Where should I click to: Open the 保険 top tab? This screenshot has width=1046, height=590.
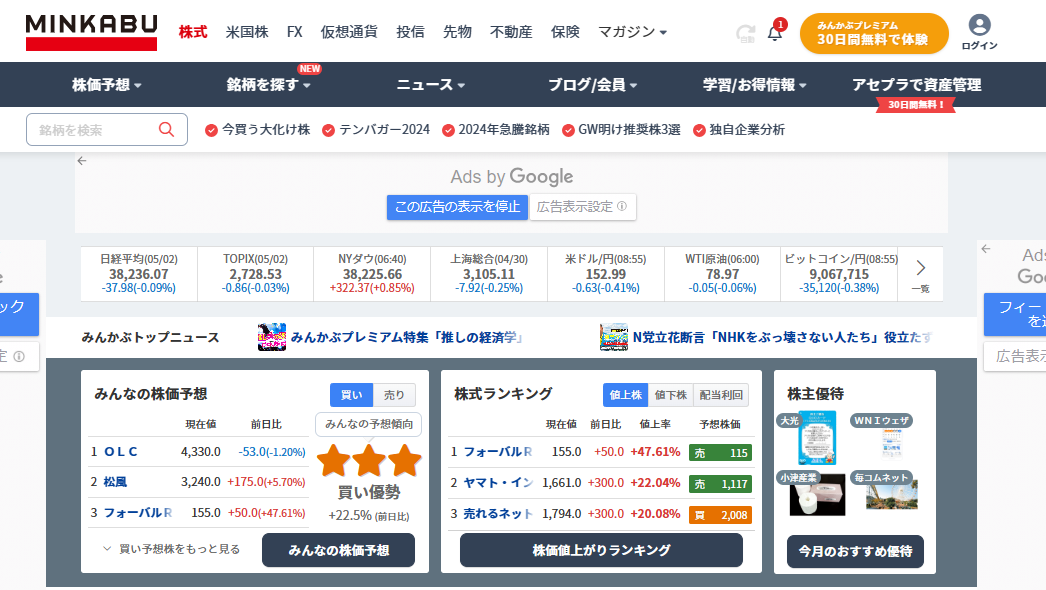click(565, 32)
